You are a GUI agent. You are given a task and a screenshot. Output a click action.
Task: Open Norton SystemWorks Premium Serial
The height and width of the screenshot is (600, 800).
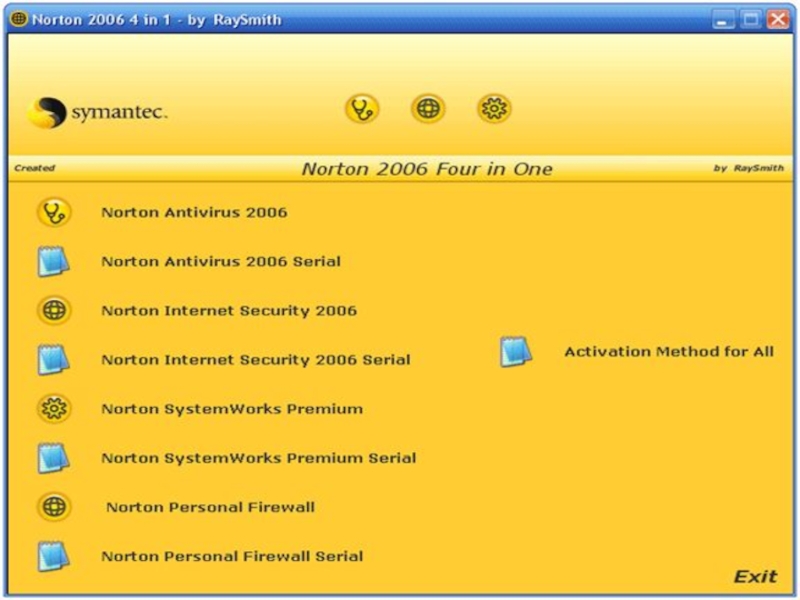(259, 458)
